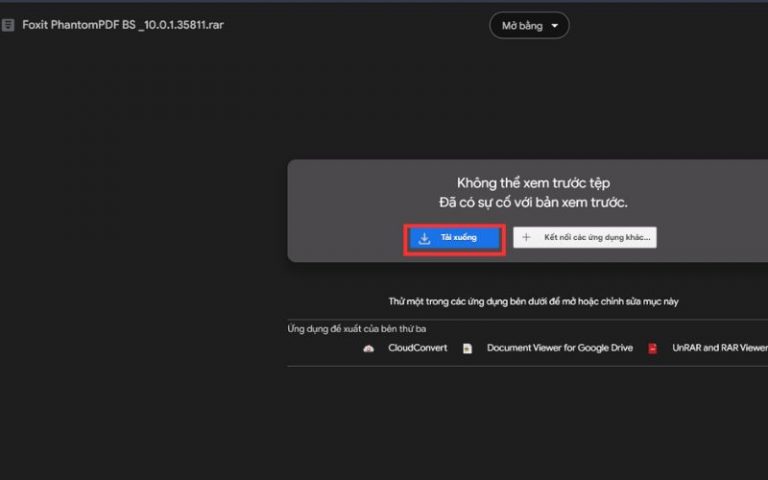768x480 pixels.
Task: Click the red UnRAR app icon
Action: pos(652,348)
